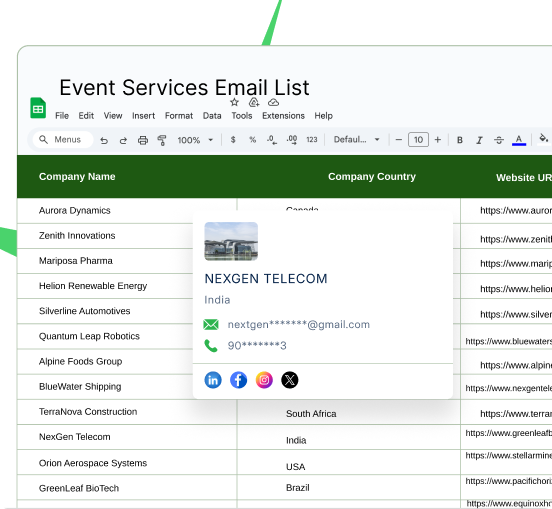Click the move-to-Drive icon beside the star
Screen dimensions: 552x509
click(254, 102)
